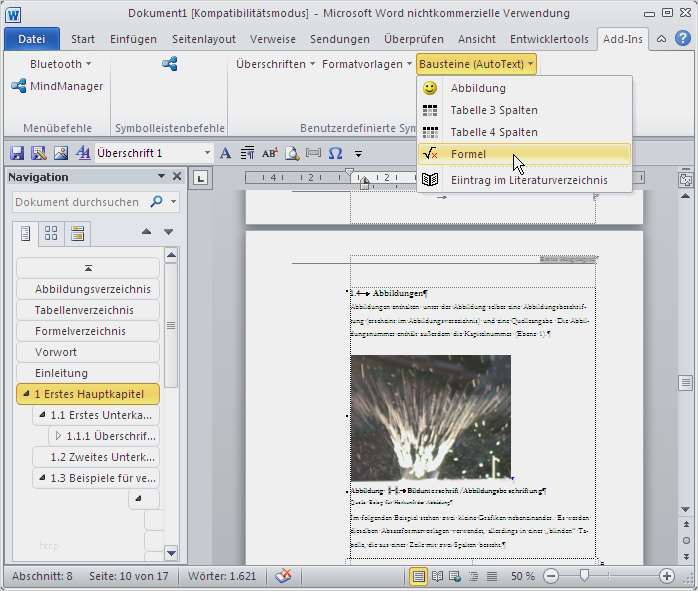Viewport: 698px width, 591px height.
Task: Select Eintrag im Literaturverzeichnis entry
Action: 524,180
